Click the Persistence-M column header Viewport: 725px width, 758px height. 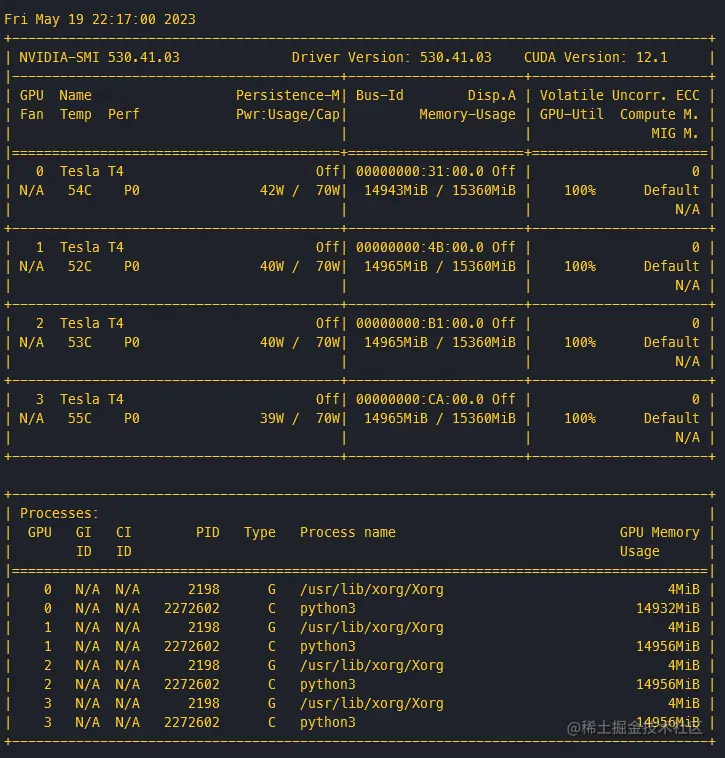coord(288,95)
